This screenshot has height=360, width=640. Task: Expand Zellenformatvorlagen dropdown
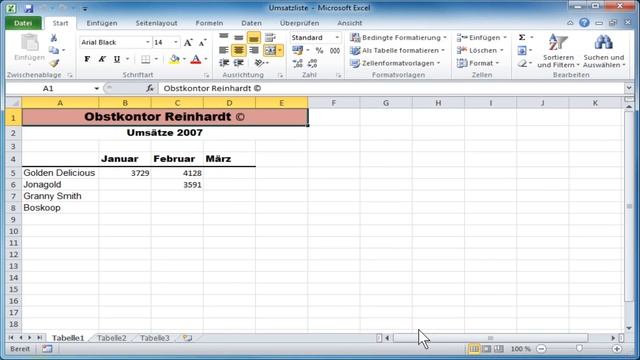tap(438, 63)
